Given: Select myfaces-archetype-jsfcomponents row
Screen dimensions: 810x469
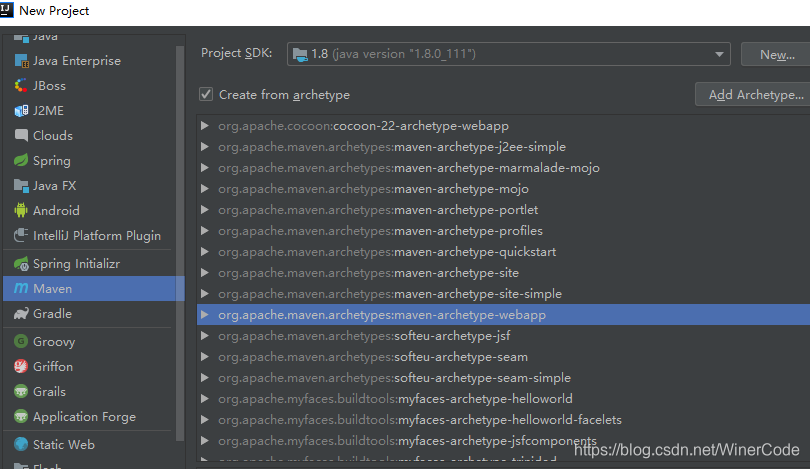Looking at the screenshot, I should [503, 441].
